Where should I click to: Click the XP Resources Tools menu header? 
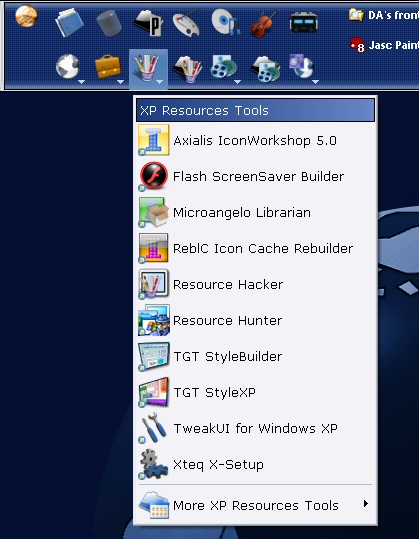coord(255,110)
